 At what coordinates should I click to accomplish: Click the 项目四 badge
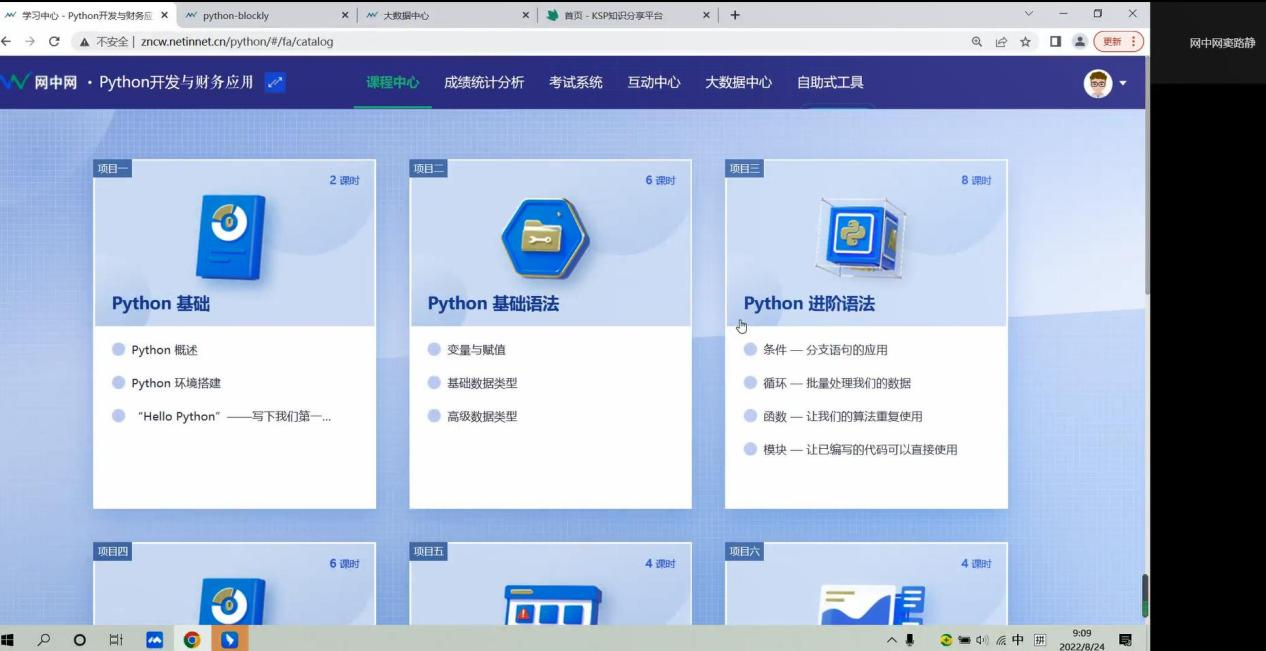tap(112, 551)
